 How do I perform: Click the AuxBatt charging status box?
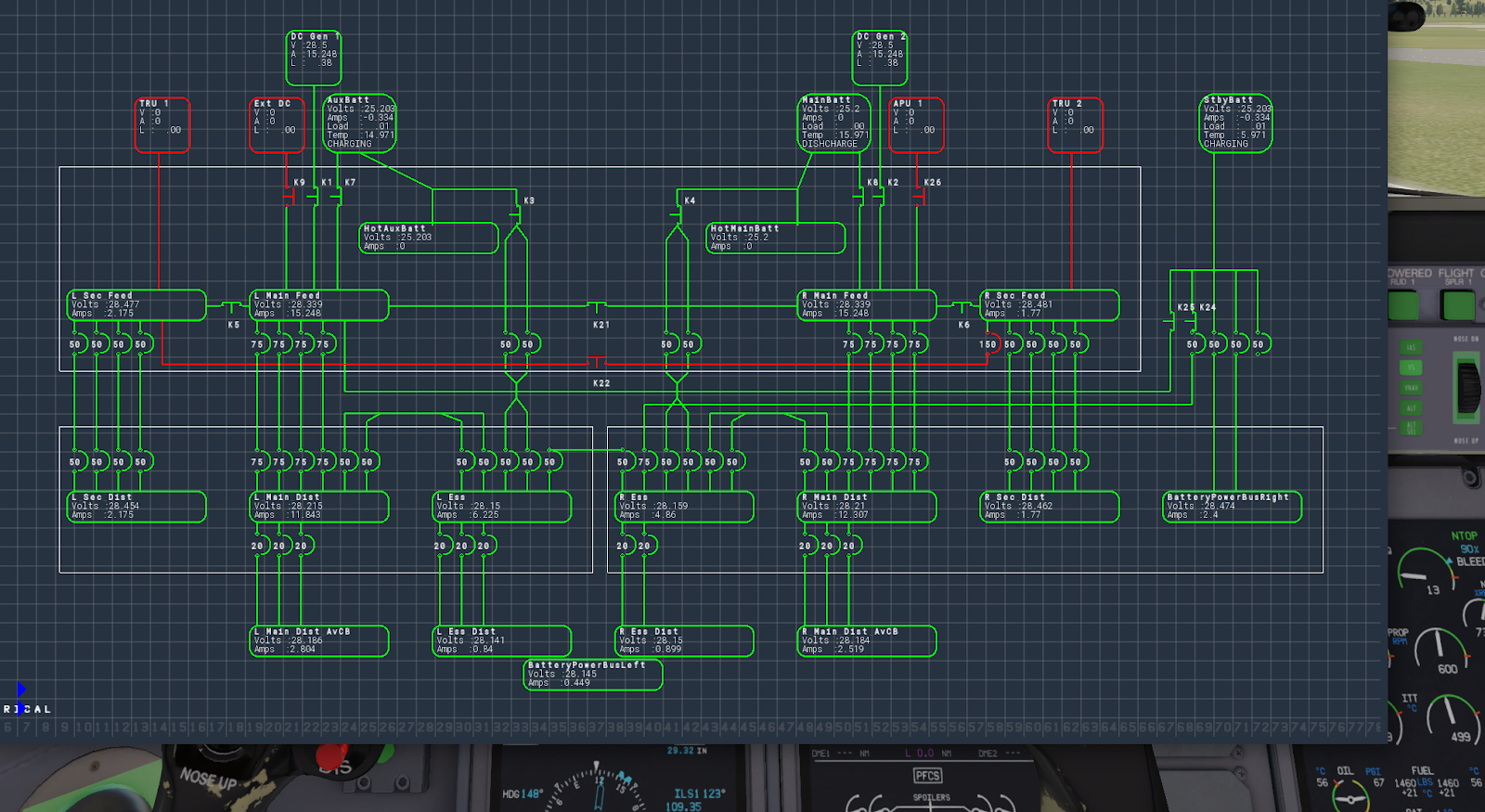(360, 122)
